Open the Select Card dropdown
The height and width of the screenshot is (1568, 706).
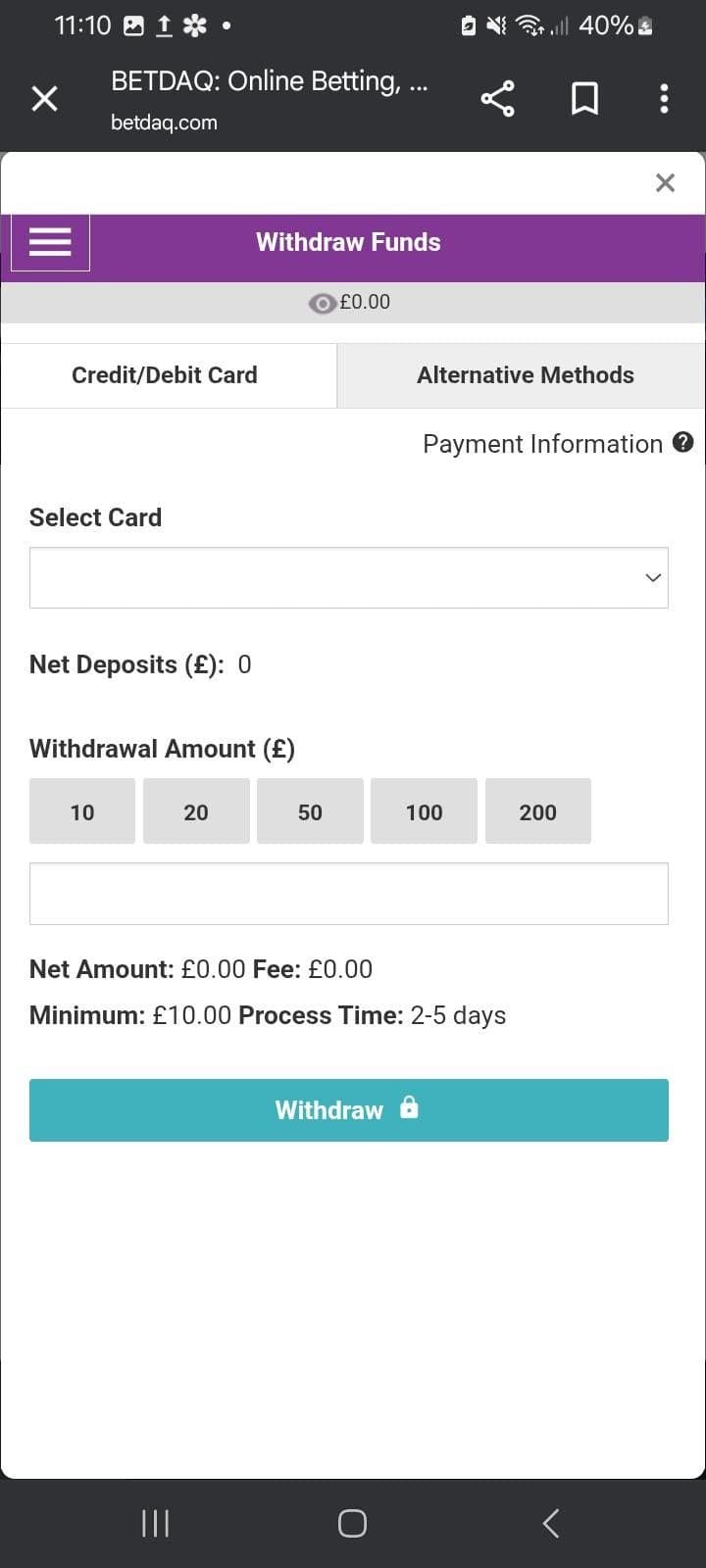(349, 577)
